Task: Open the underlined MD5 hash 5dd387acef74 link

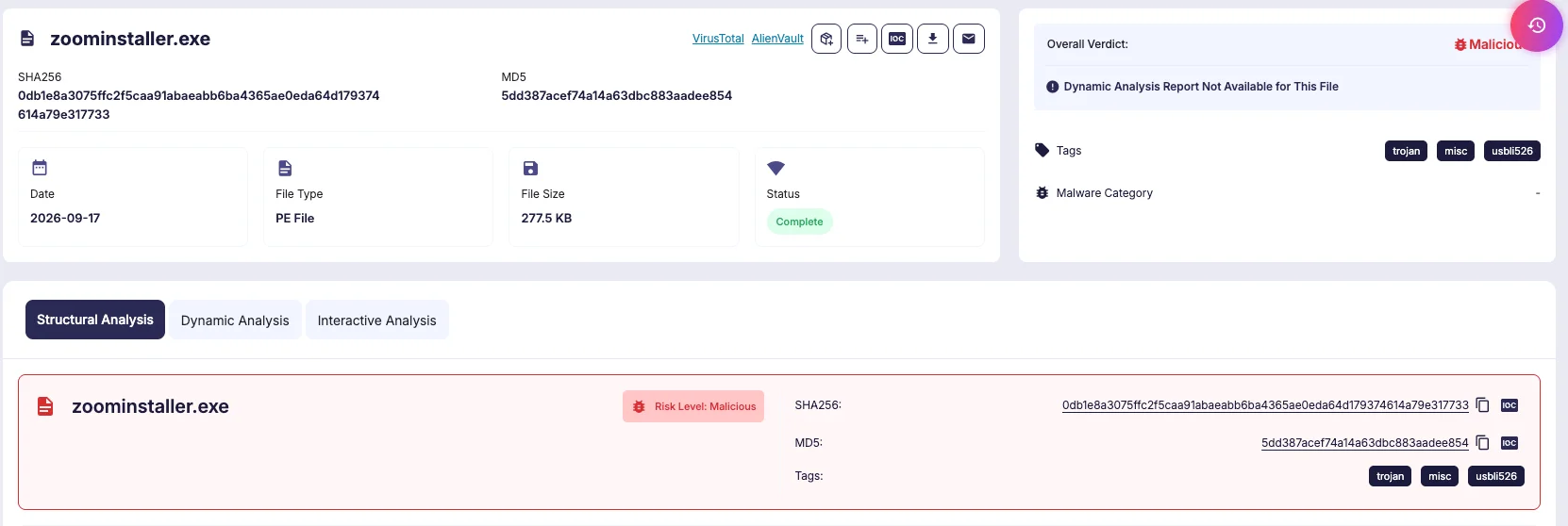Action: tap(1365, 443)
